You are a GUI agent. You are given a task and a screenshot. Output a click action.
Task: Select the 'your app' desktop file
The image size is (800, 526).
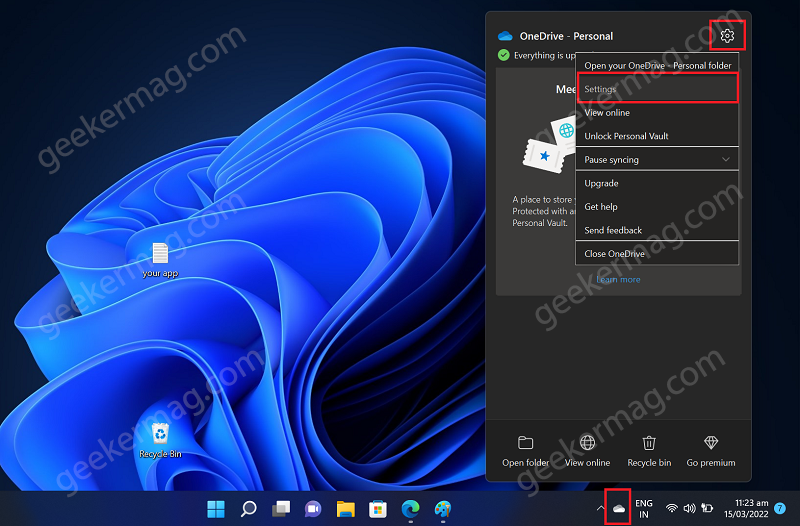tap(160, 260)
